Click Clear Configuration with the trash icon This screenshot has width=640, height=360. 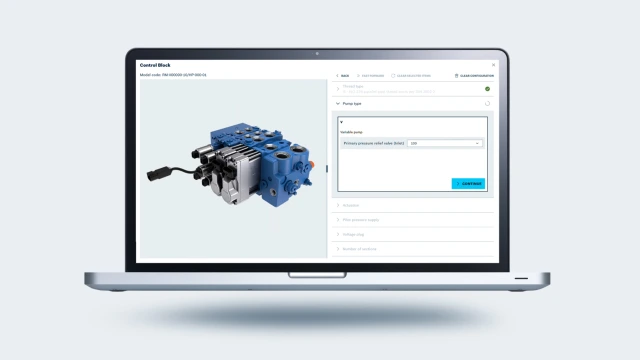474,76
